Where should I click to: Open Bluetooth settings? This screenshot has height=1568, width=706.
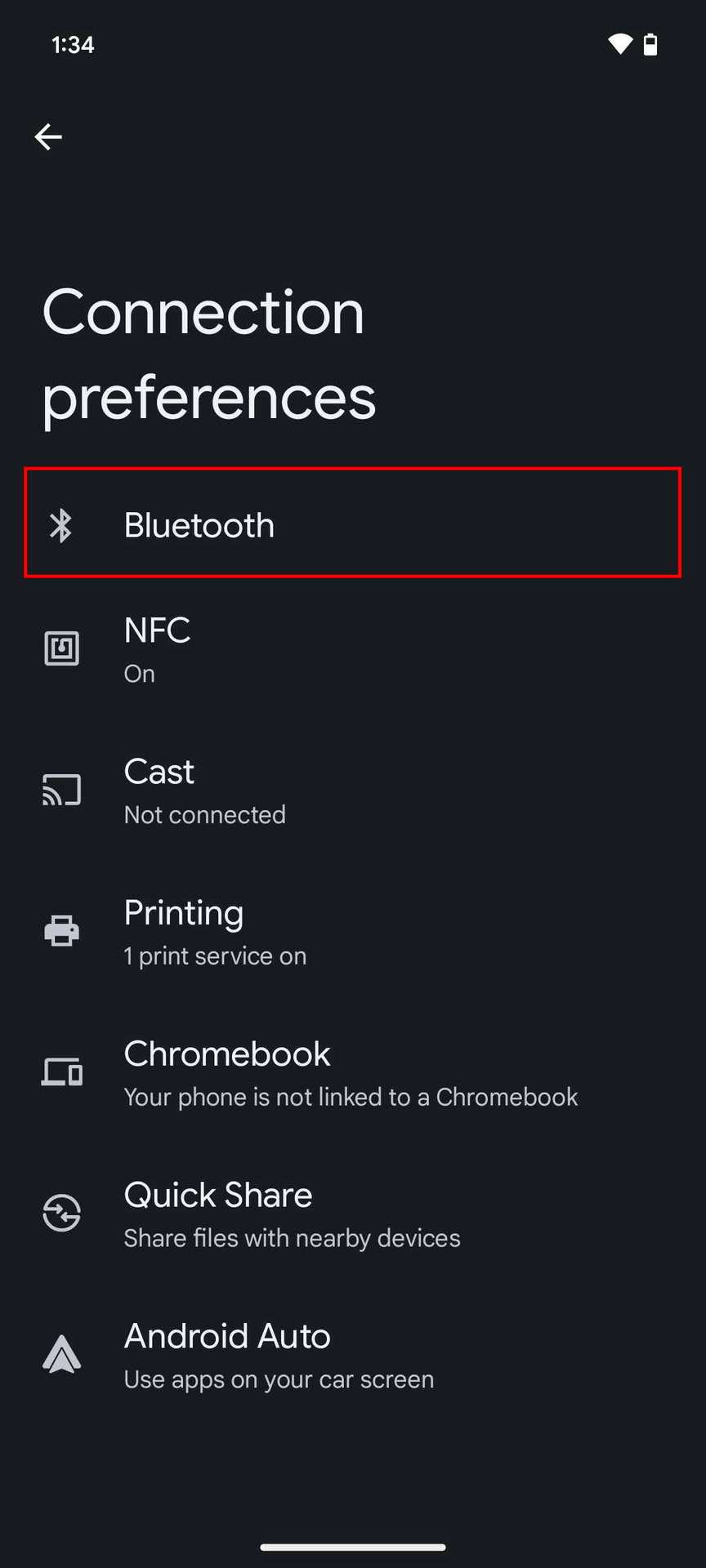click(199, 525)
